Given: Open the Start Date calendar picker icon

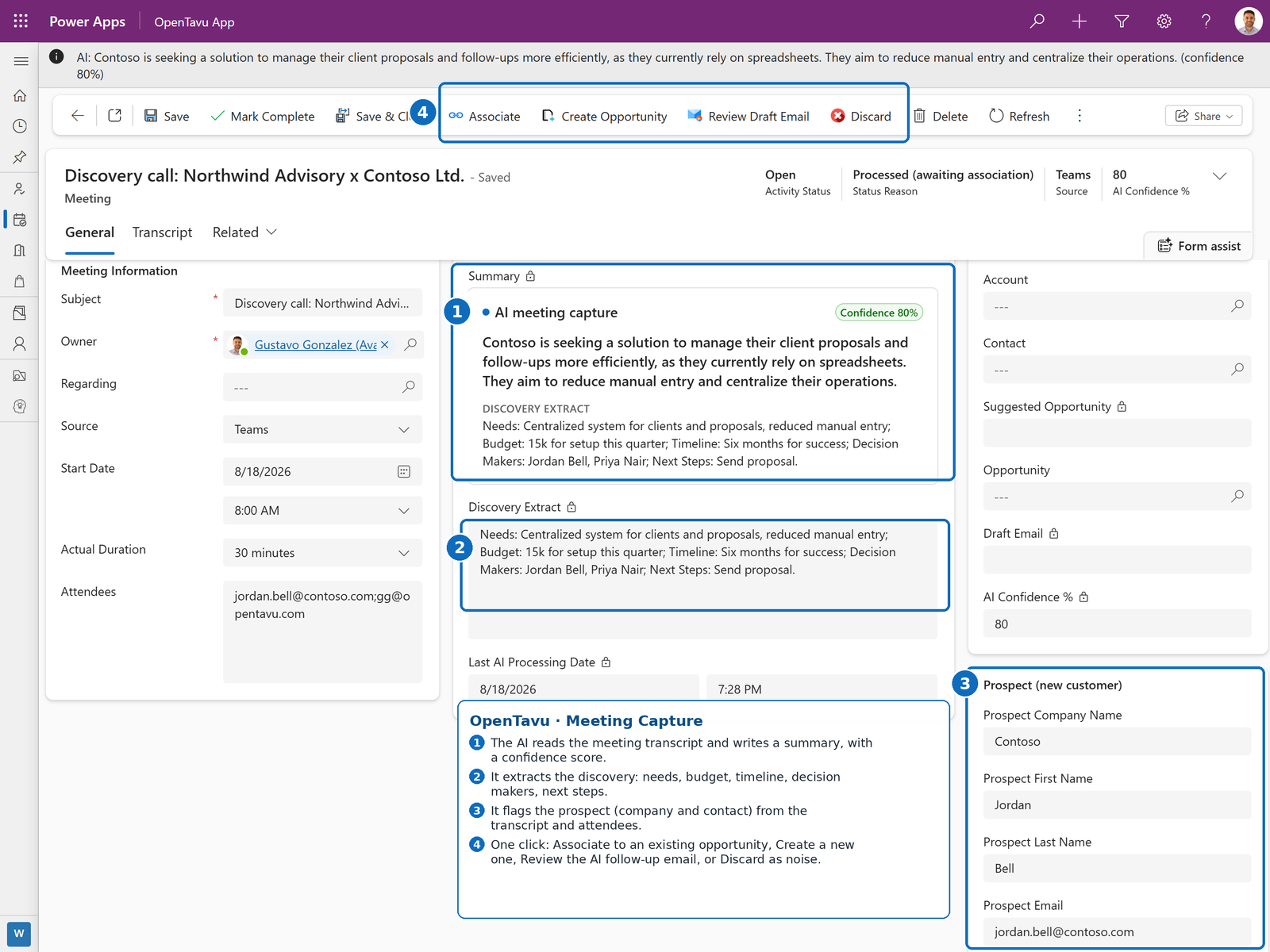Looking at the screenshot, I should point(404,471).
